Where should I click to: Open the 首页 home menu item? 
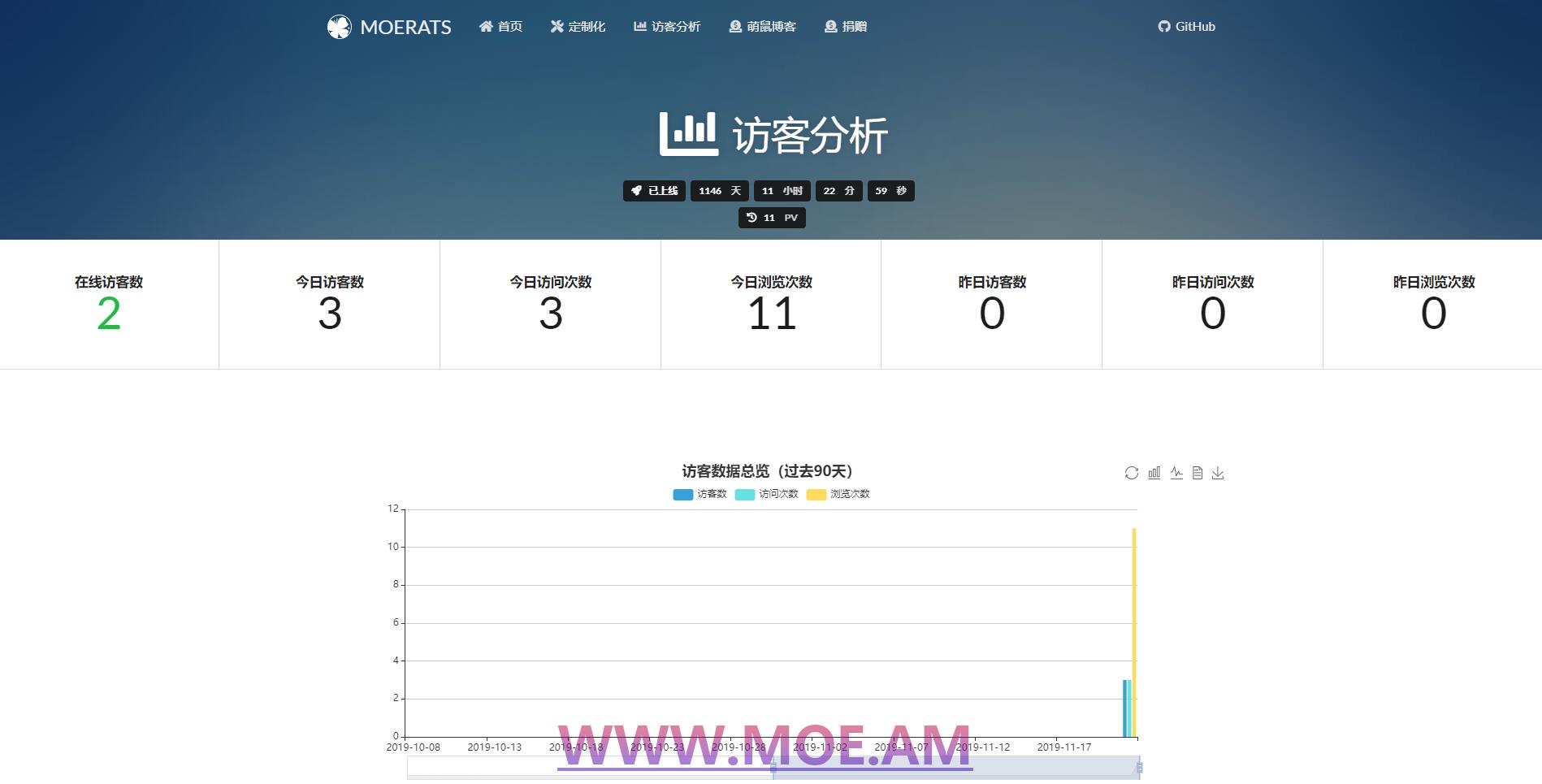(x=500, y=27)
